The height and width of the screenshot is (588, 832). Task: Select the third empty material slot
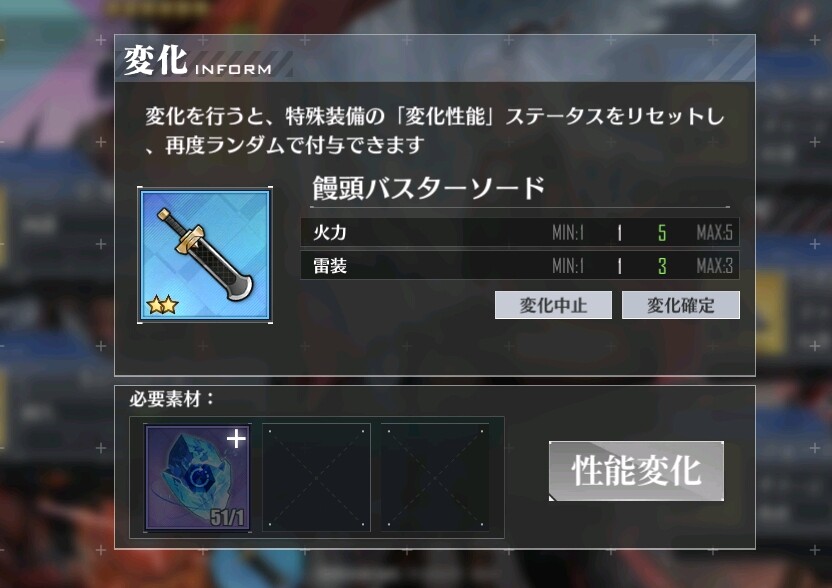435,478
